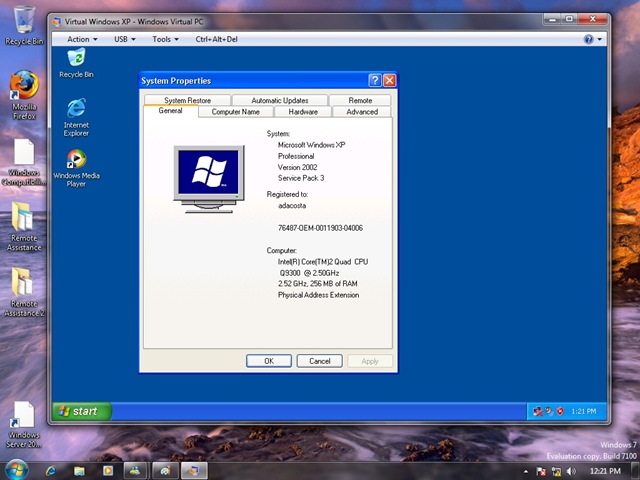This screenshot has width=640, height=480.
Task: Open the Action menu in Virtual PC
Action: tap(82, 39)
